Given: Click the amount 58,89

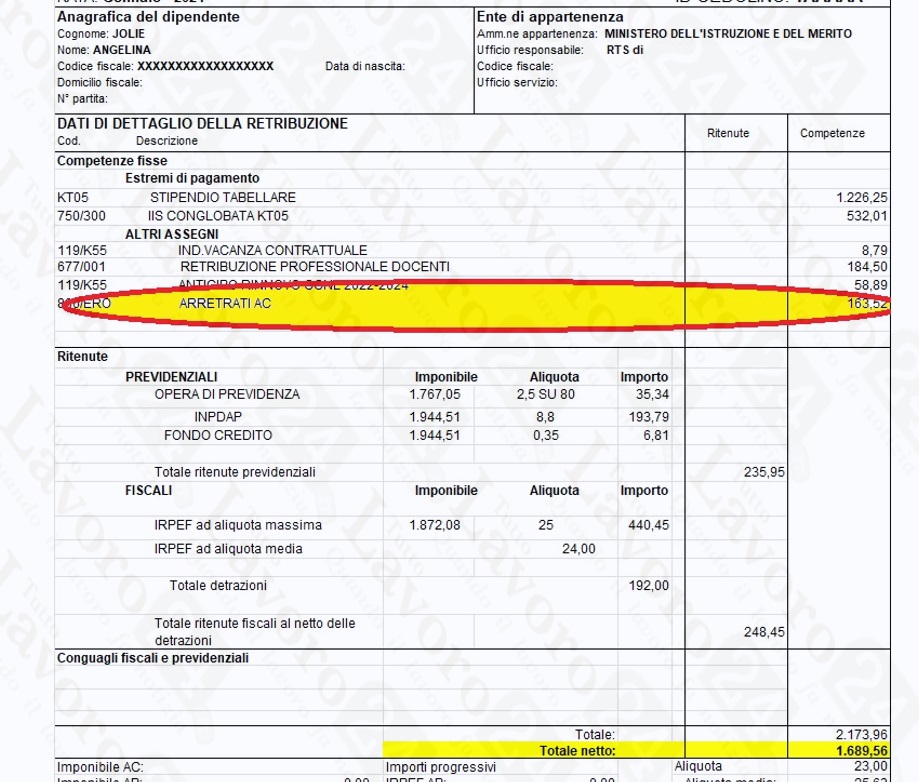Looking at the screenshot, I should 871,285.
